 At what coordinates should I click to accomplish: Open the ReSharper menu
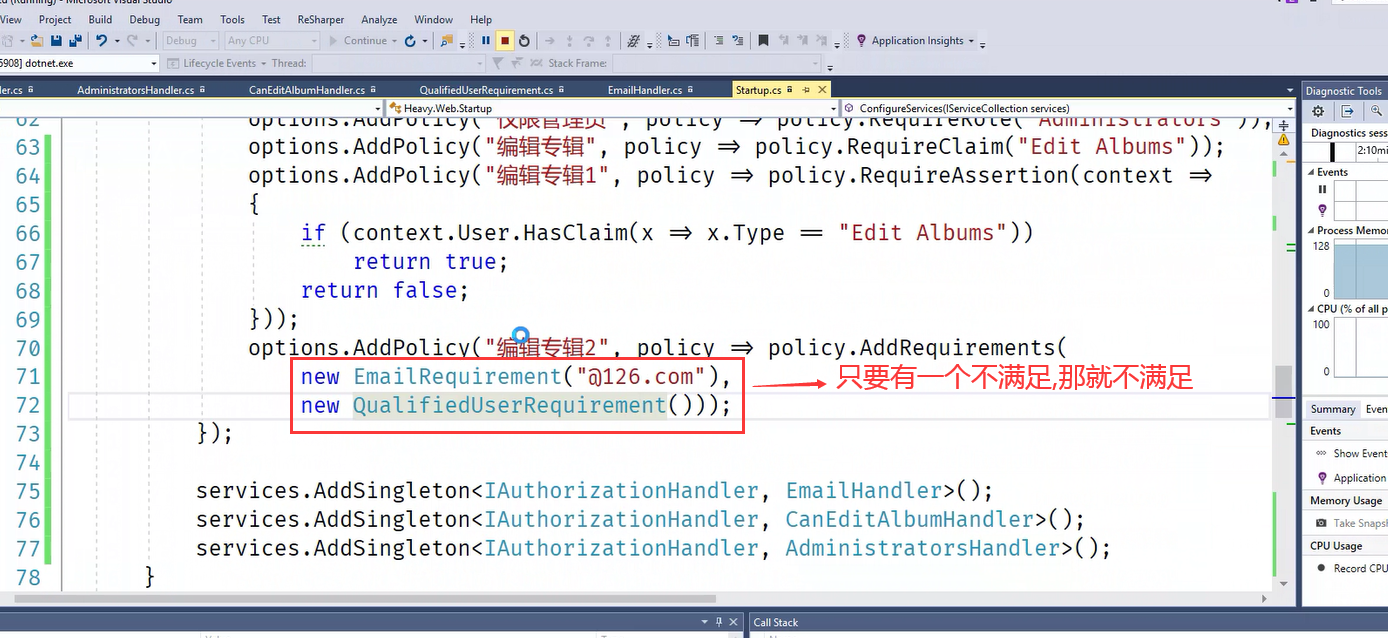319,19
